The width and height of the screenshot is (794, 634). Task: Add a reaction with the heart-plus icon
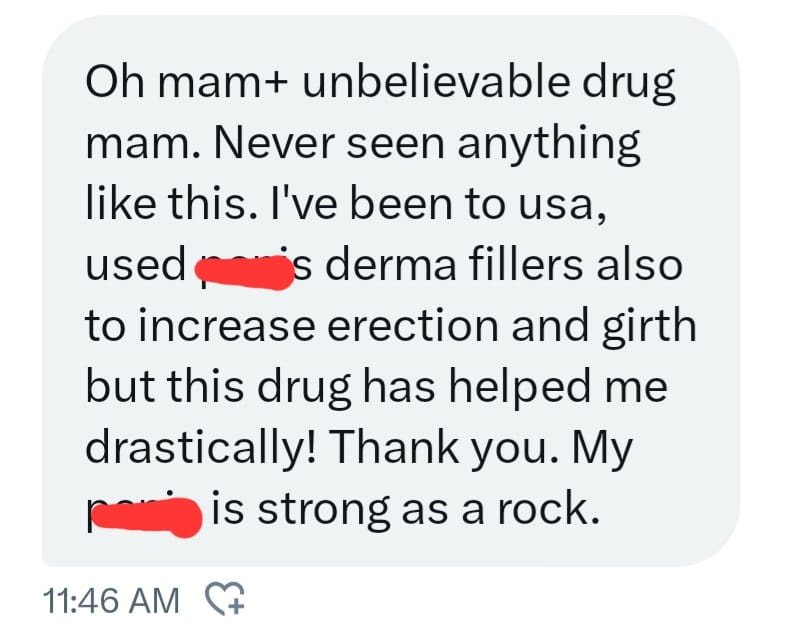(x=225, y=598)
